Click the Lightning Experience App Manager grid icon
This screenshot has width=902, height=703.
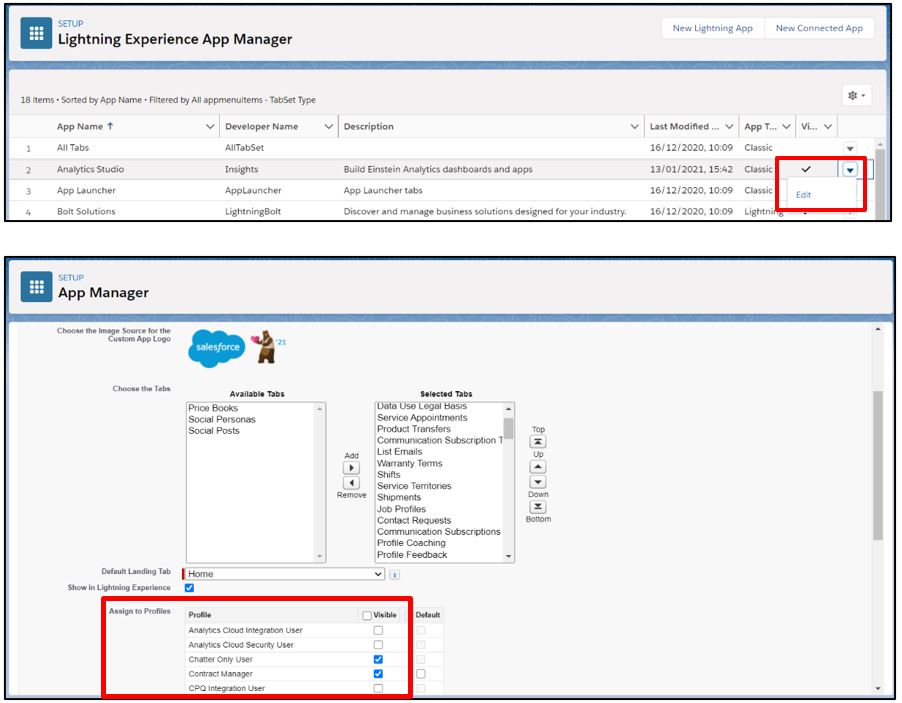36,33
